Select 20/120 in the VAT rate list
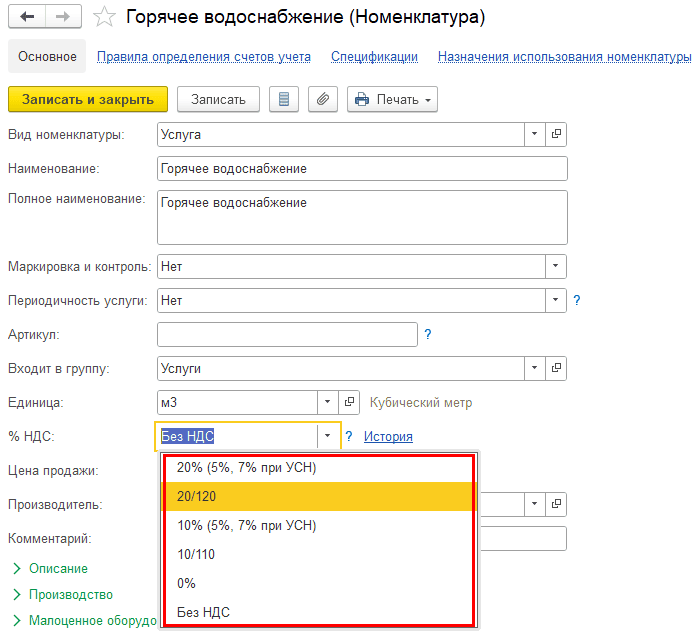This screenshot has width=697, height=631. tap(196, 496)
